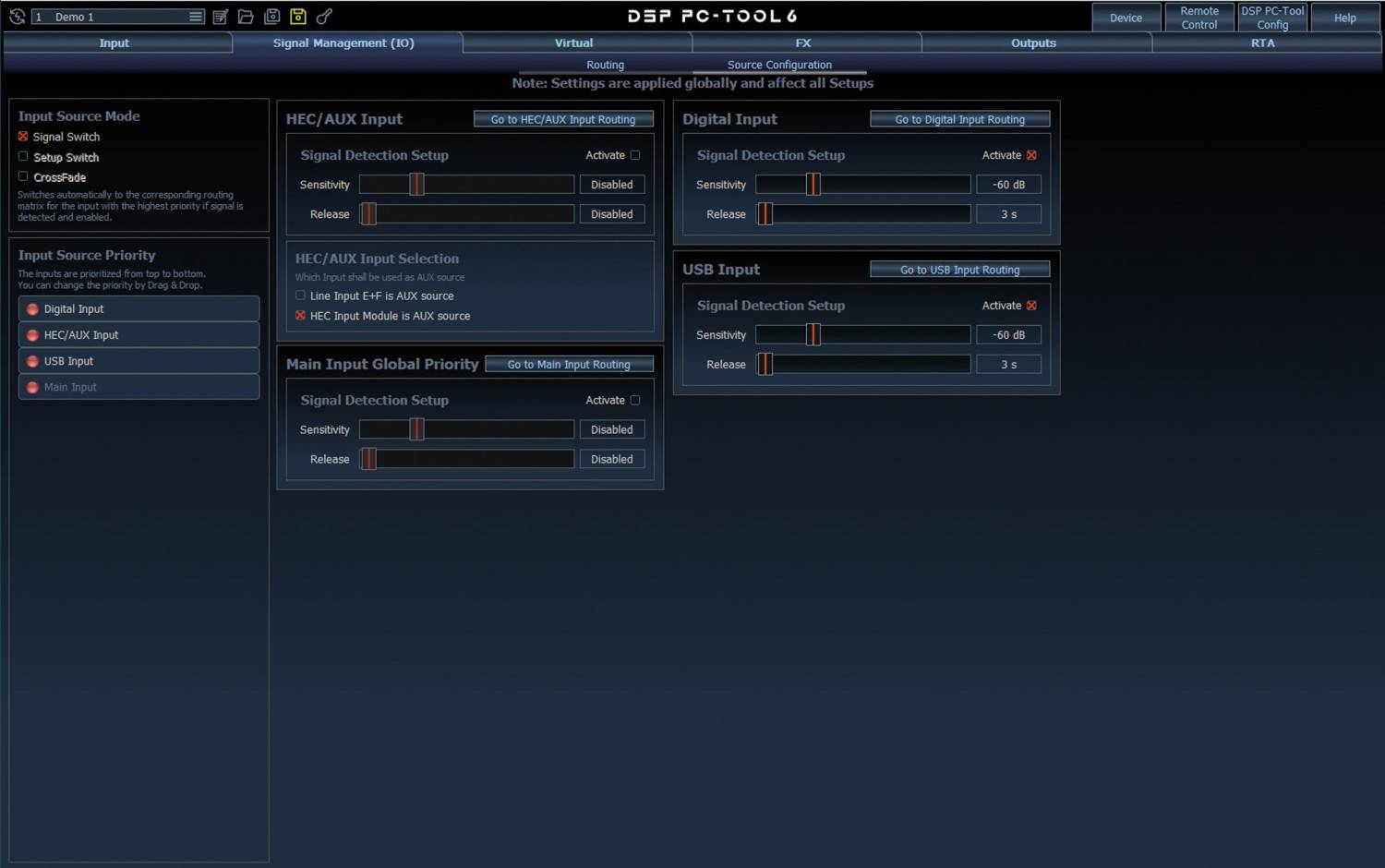The width and height of the screenshot is (1385, 868).
Task: Click the connection refresh icon at top-left
Action: 17,17
